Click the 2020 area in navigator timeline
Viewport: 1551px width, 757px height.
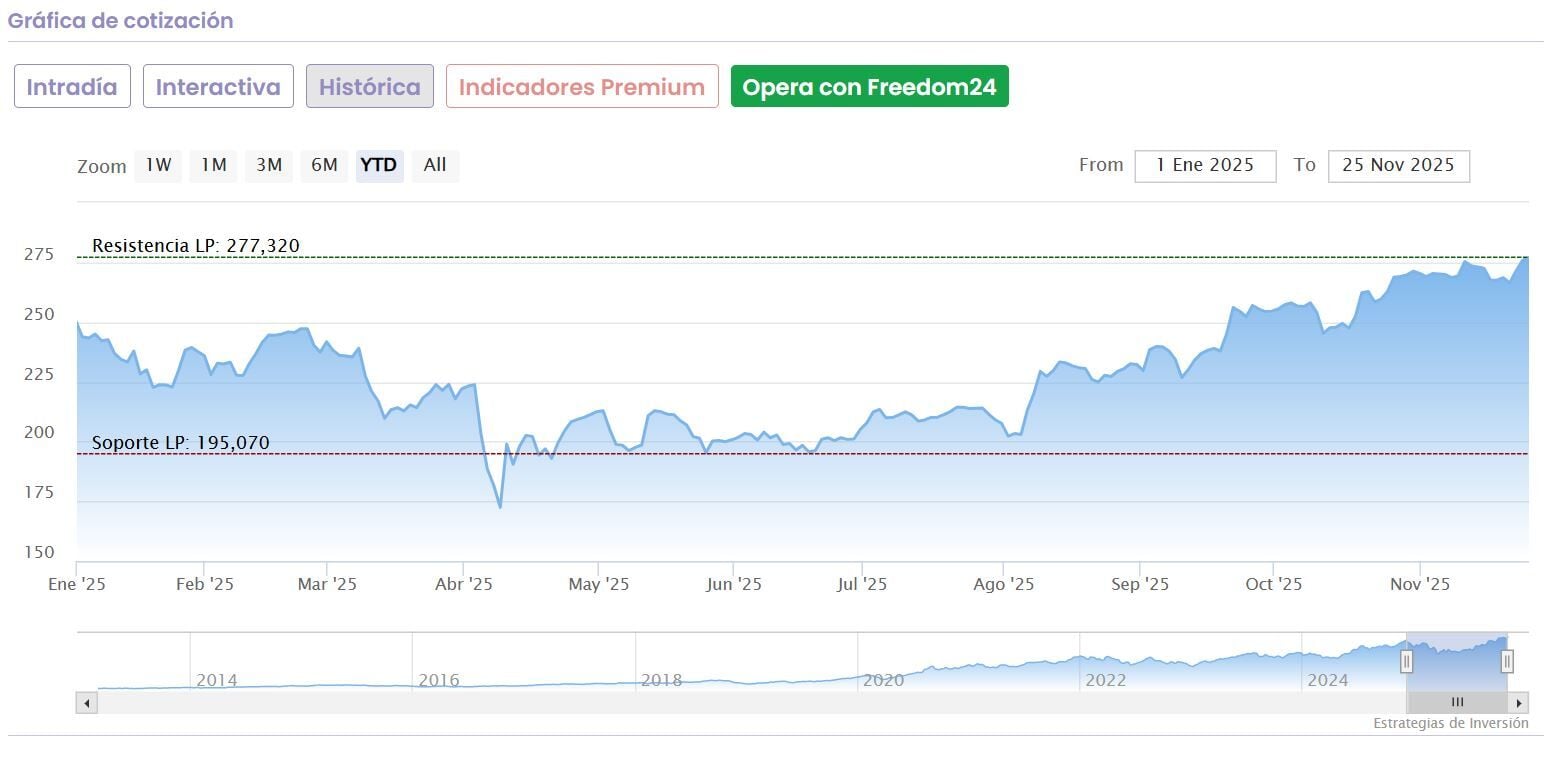(x=883, y=680)
